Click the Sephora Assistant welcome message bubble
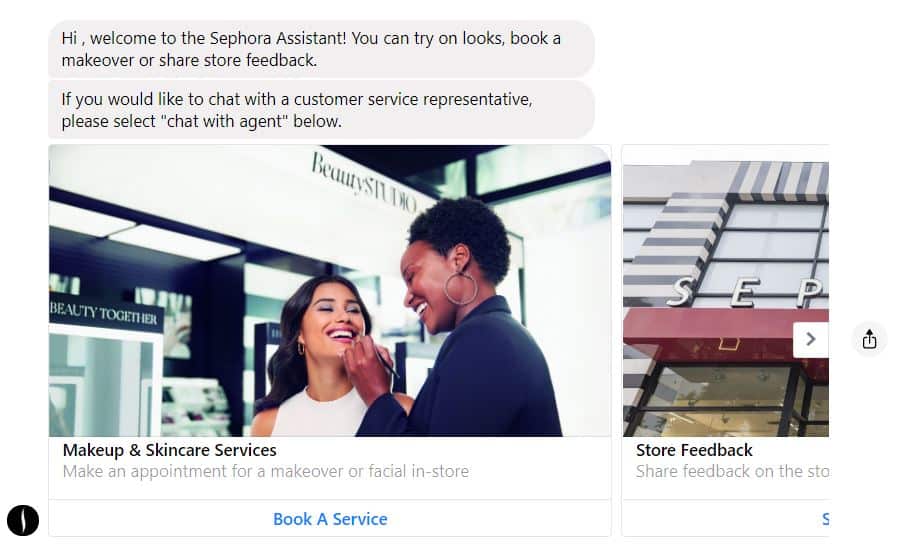 pos(321,49)
